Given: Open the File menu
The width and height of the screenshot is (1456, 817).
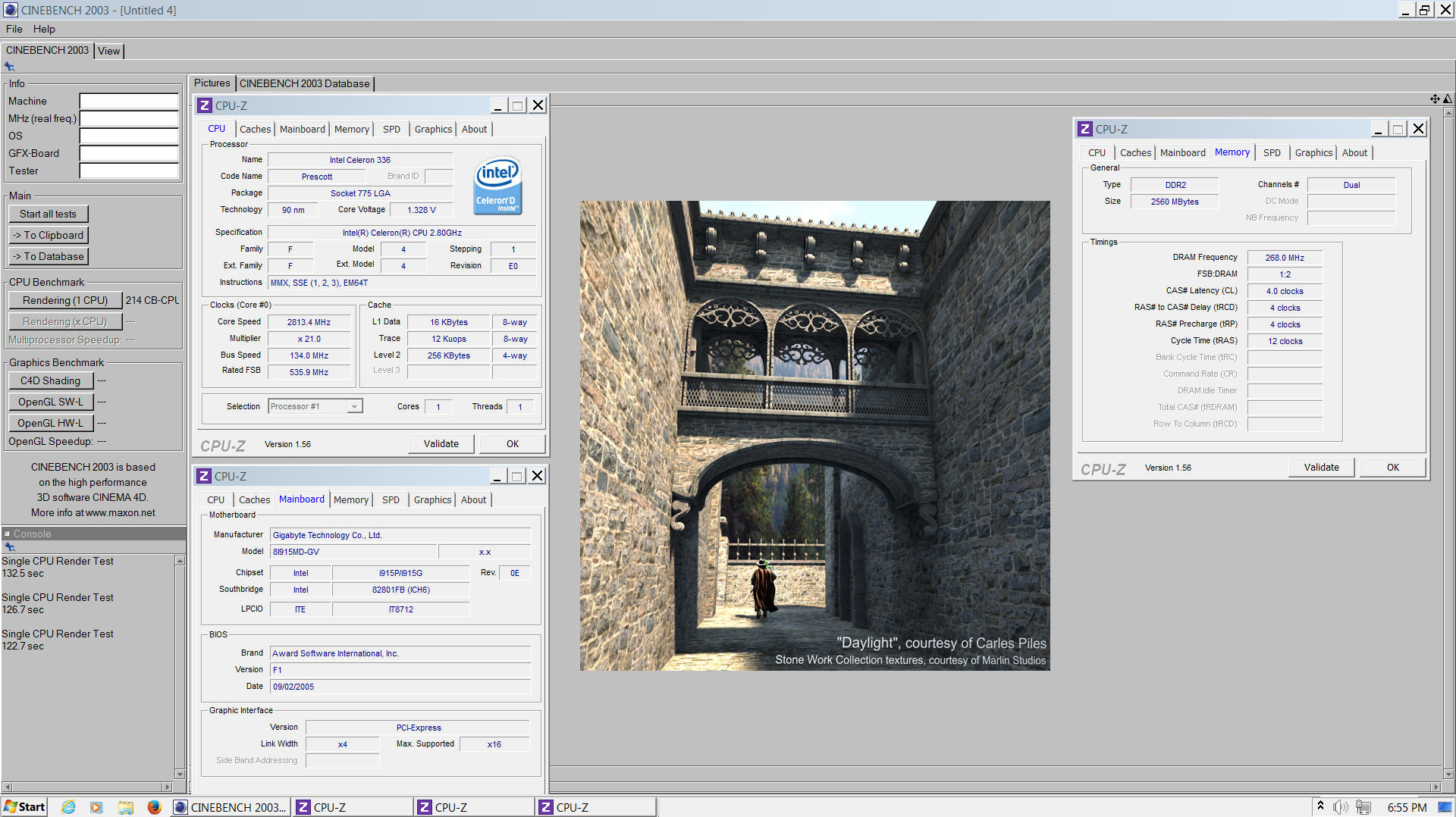Looking at the screenshot, I should click(x=14, y=29).
